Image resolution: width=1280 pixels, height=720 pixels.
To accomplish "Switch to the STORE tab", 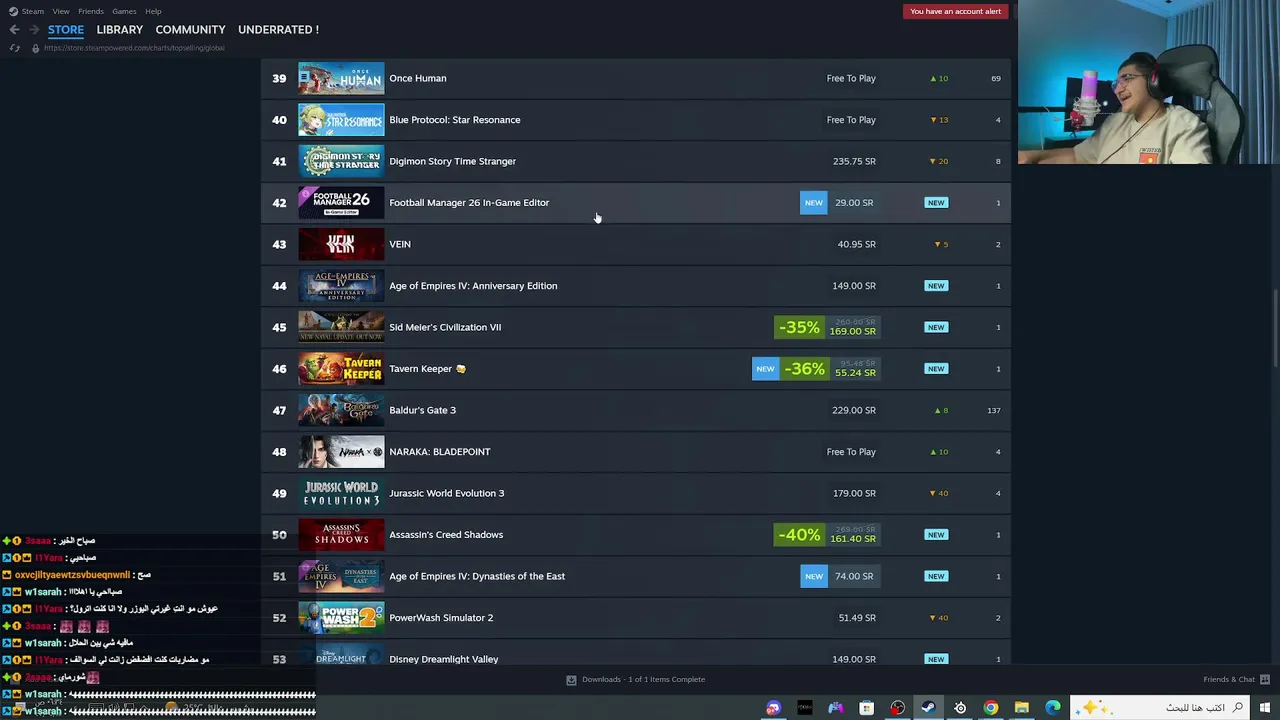I will click(x=66, y=30).
